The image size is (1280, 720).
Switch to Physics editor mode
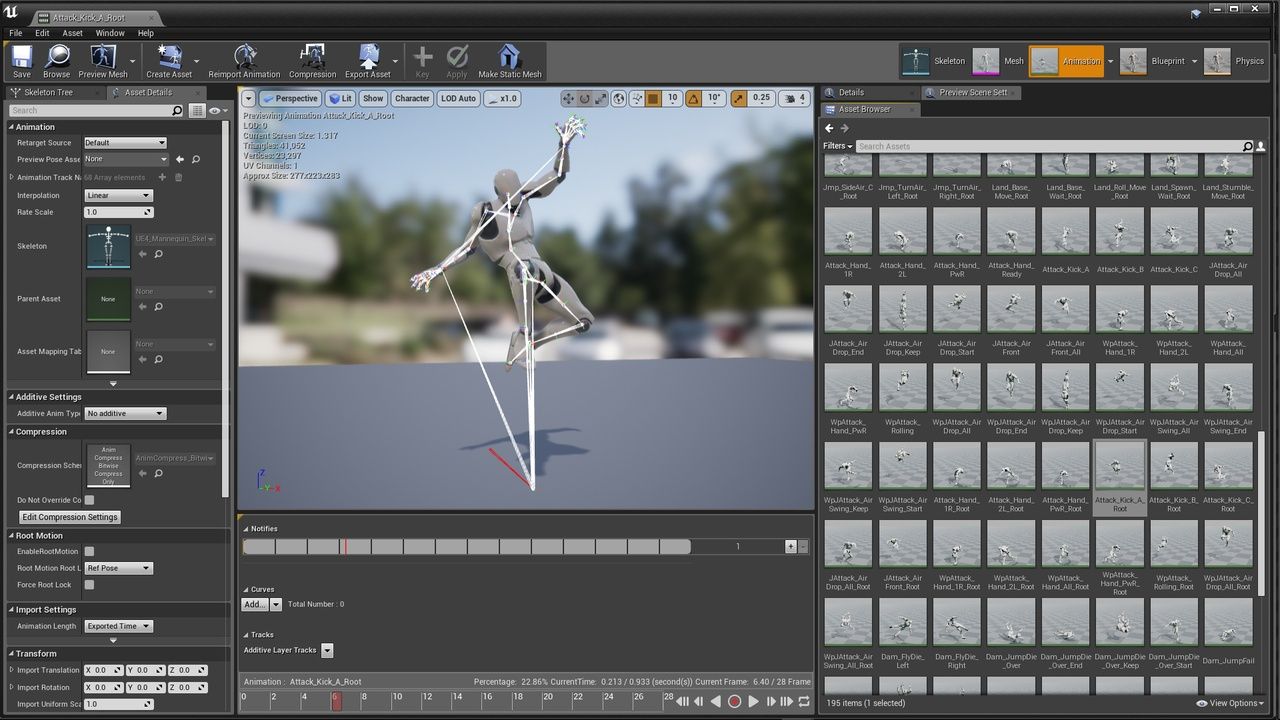pos(1235,61)
